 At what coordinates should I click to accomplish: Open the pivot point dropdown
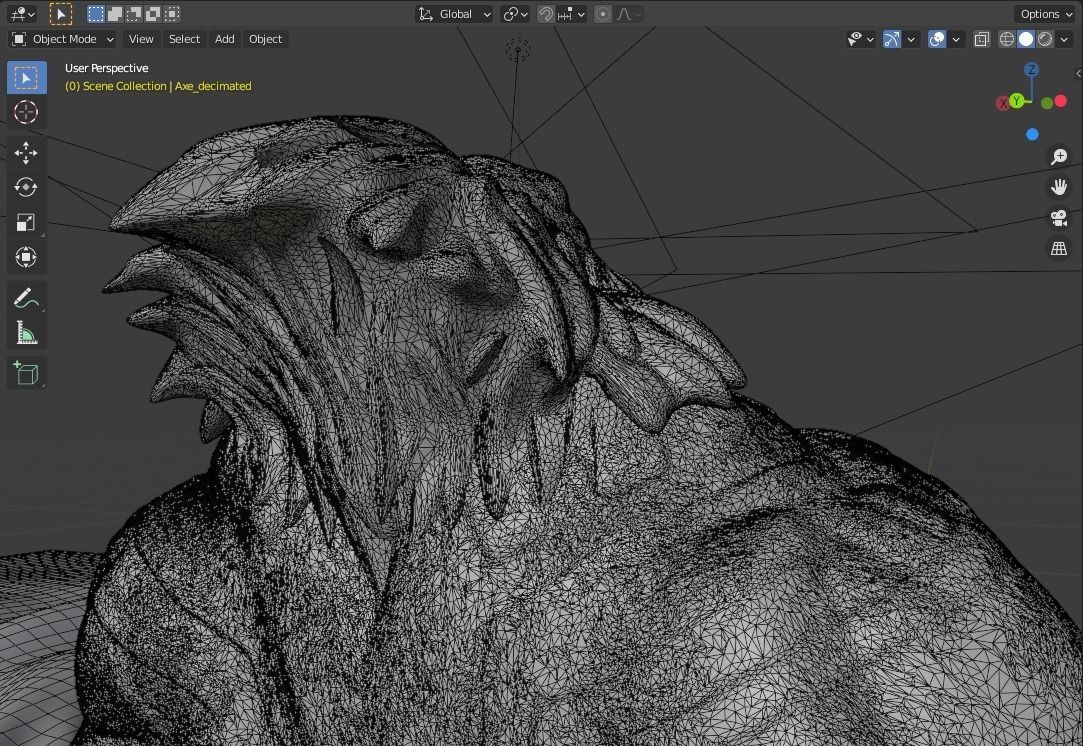pyautogui.click(x=515, y=14)
